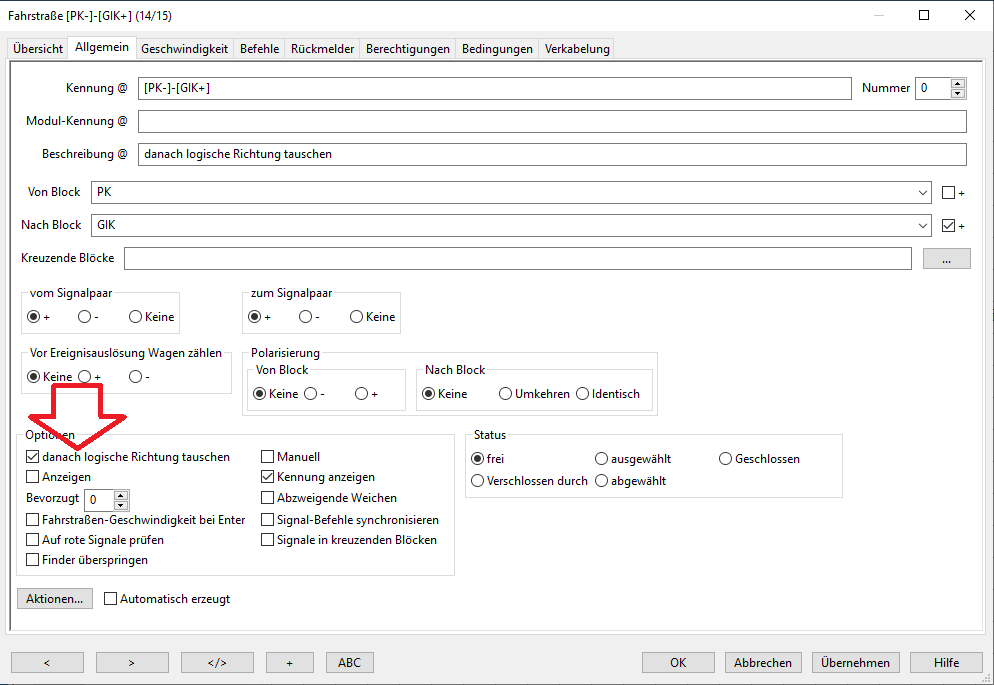The width and height of the screenshot is (994, 685).
Task: Select 'Umkehren' radio under Nach Block
Action: click(506, 394)
